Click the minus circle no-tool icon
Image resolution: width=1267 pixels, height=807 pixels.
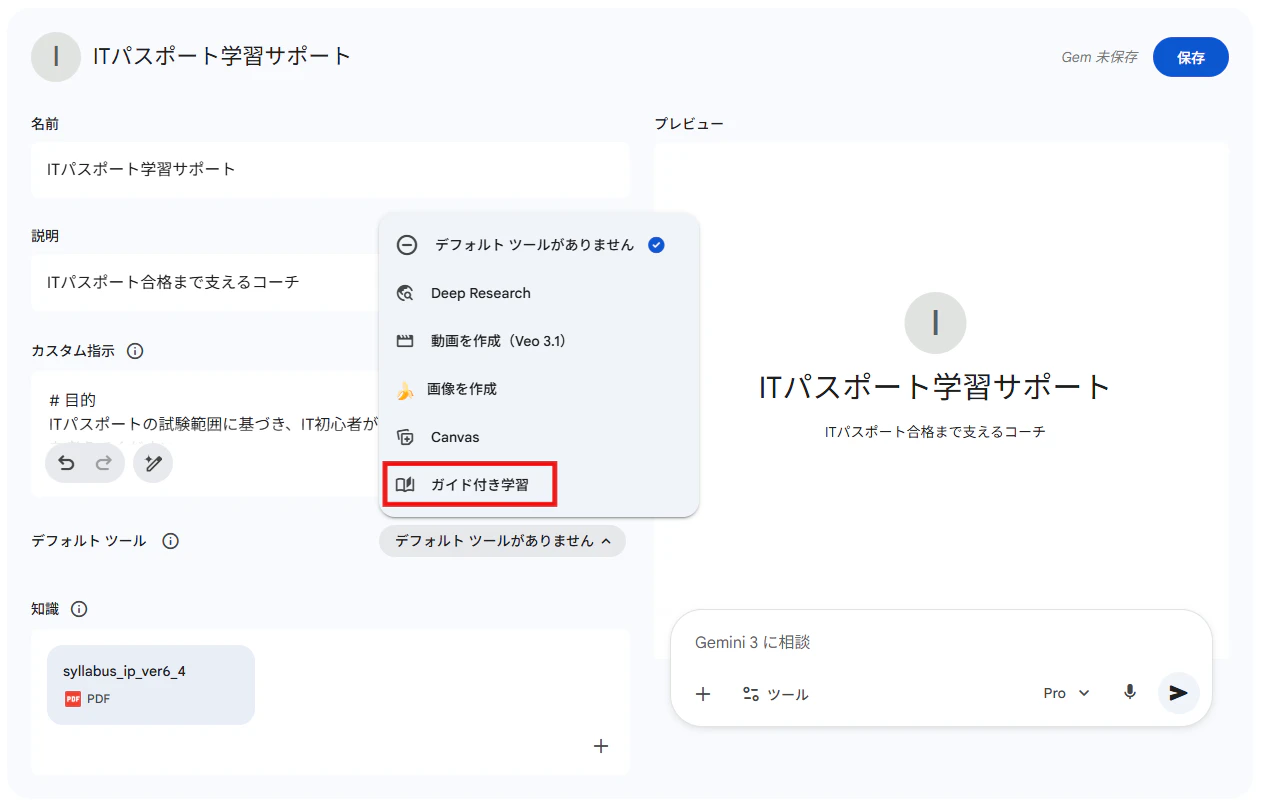(406, 245)
